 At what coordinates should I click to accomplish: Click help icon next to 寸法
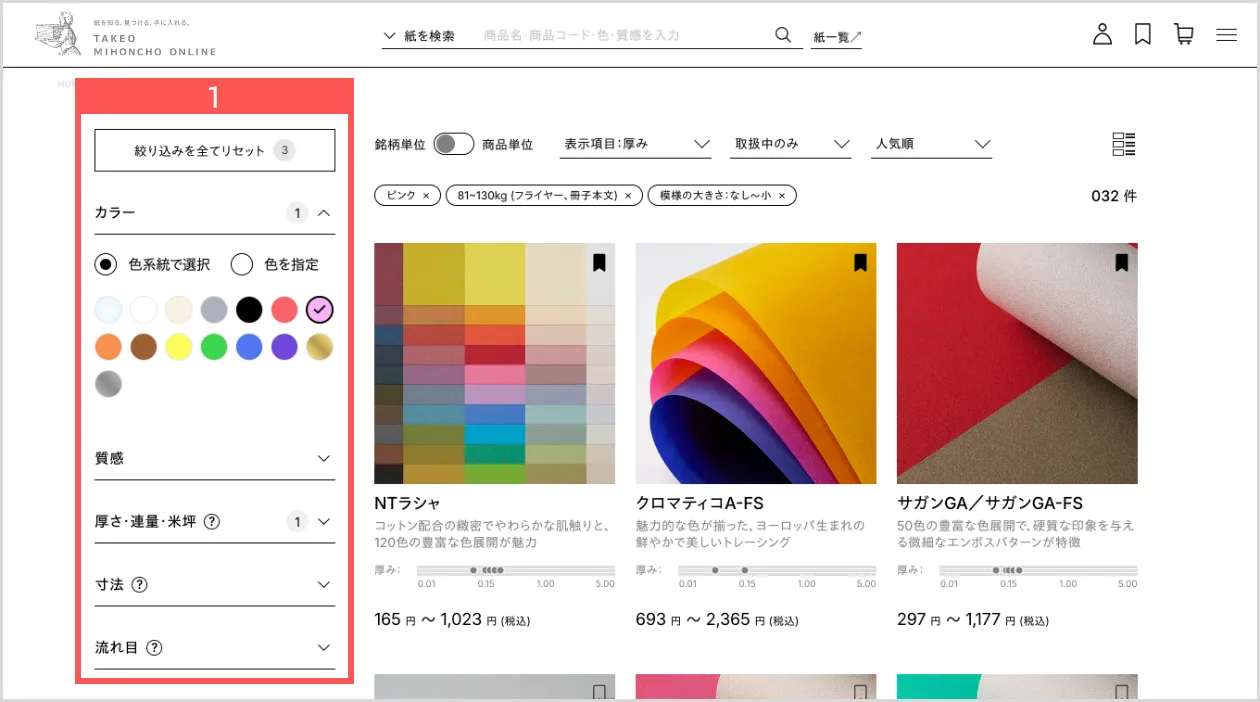[140, 584]
